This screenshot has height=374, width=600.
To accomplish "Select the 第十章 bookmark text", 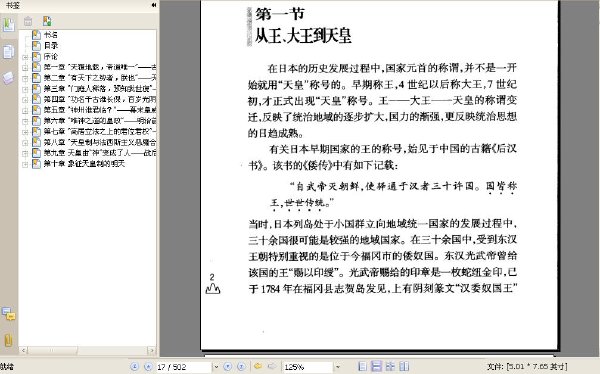I will tap(84, 164).
